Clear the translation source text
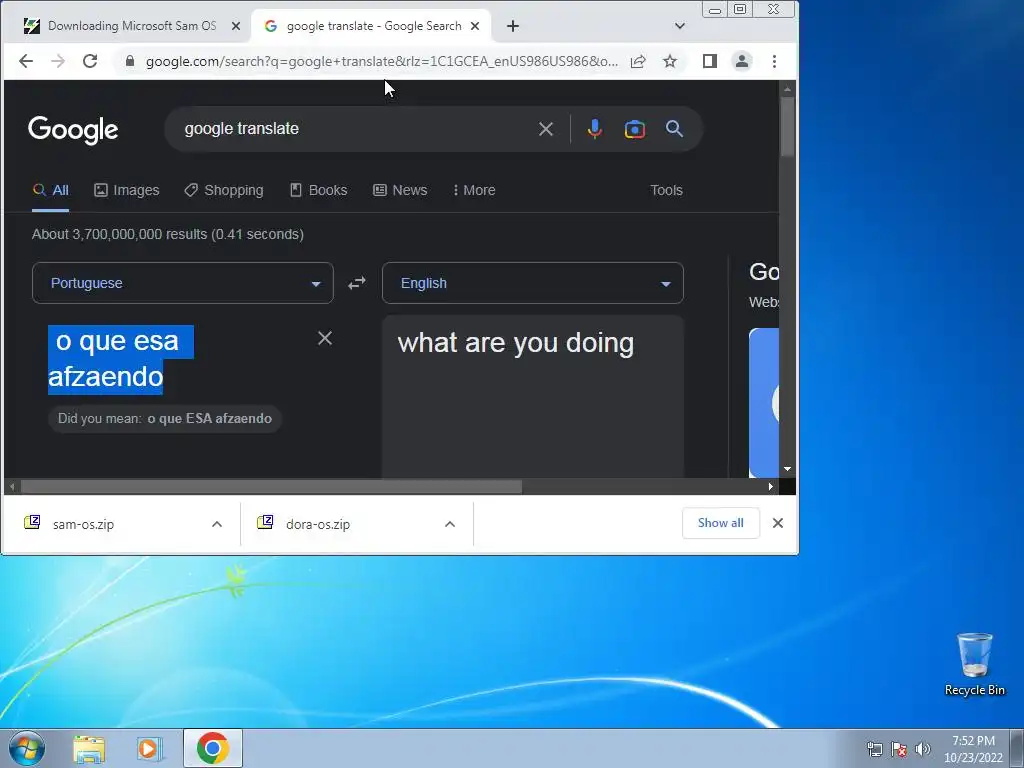 (325, 338)
